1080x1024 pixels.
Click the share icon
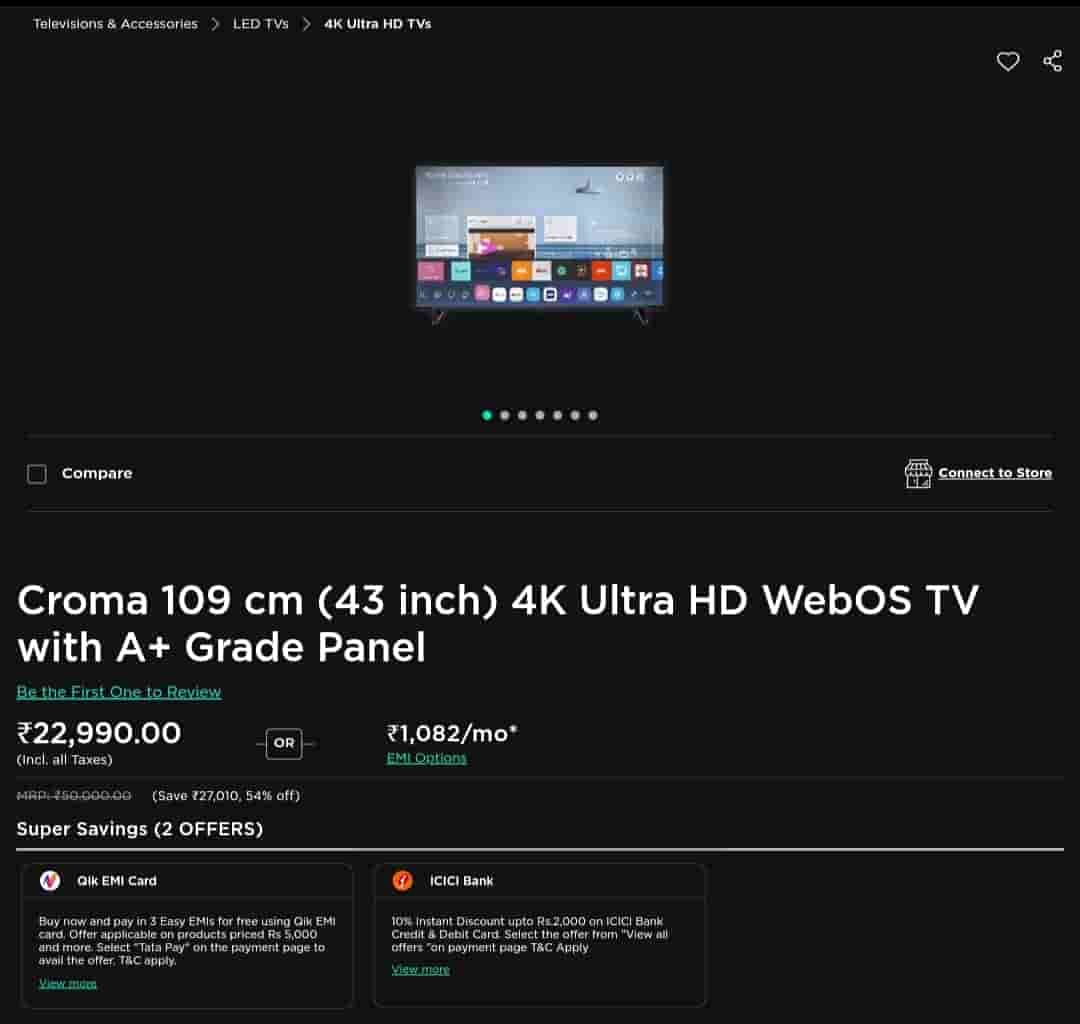coord(1052,61)
